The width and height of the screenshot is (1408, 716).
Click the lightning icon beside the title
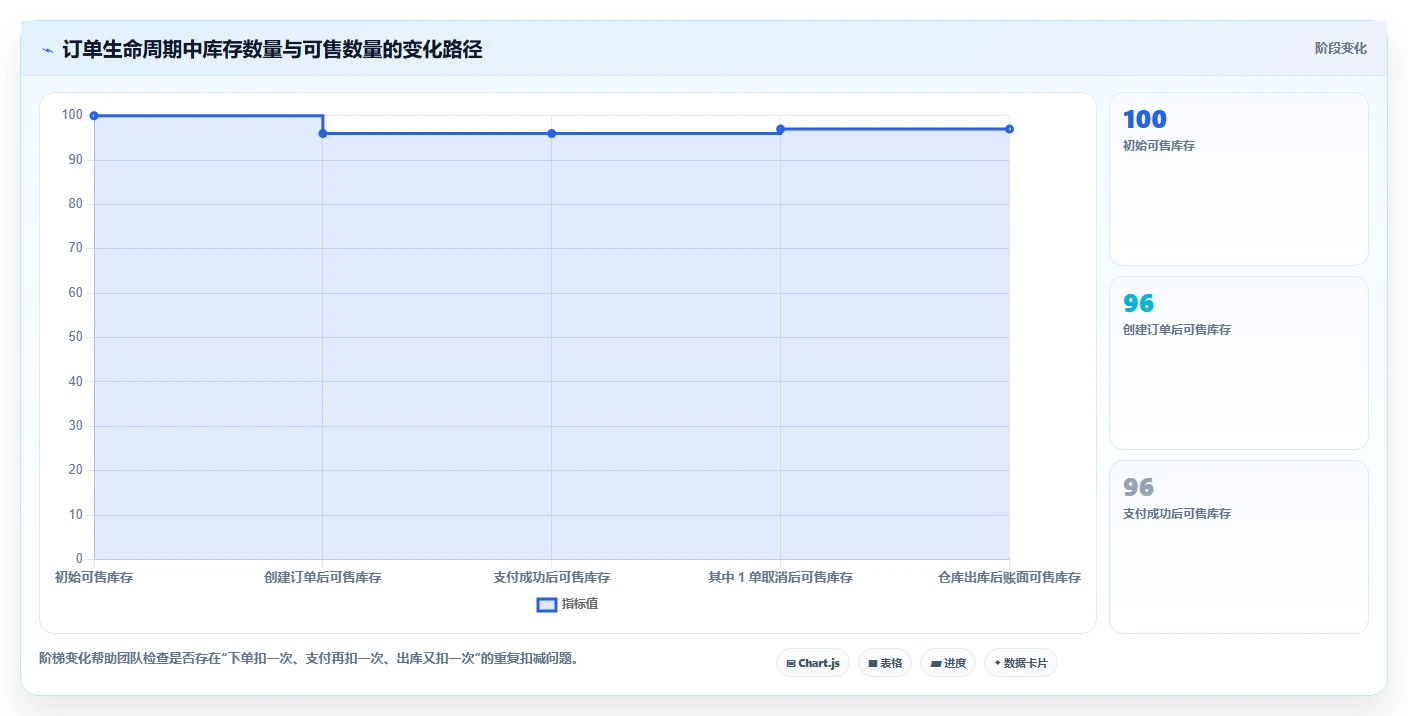point(47,50)
